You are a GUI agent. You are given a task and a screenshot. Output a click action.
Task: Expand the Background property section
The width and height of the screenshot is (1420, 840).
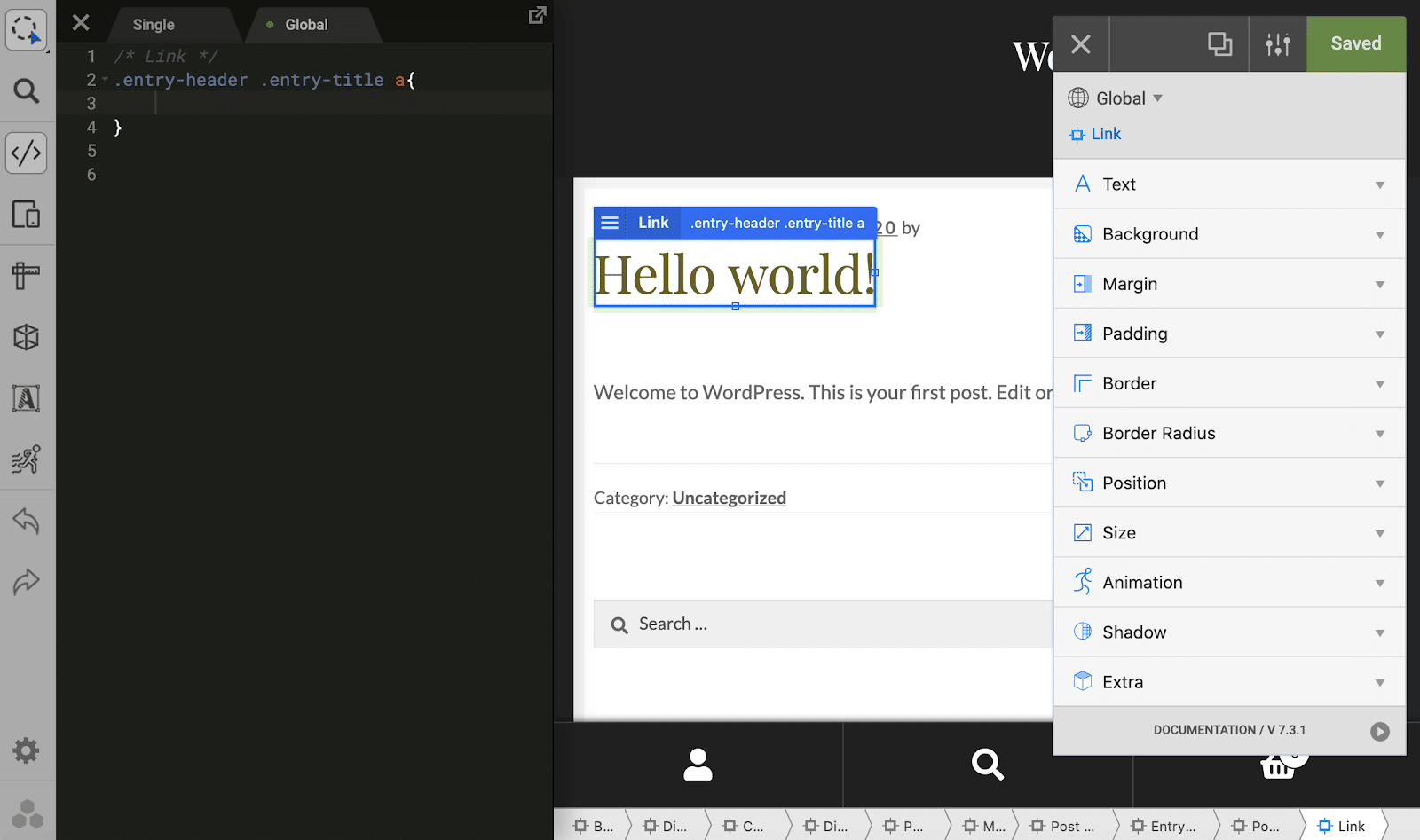click(1229, 234)
